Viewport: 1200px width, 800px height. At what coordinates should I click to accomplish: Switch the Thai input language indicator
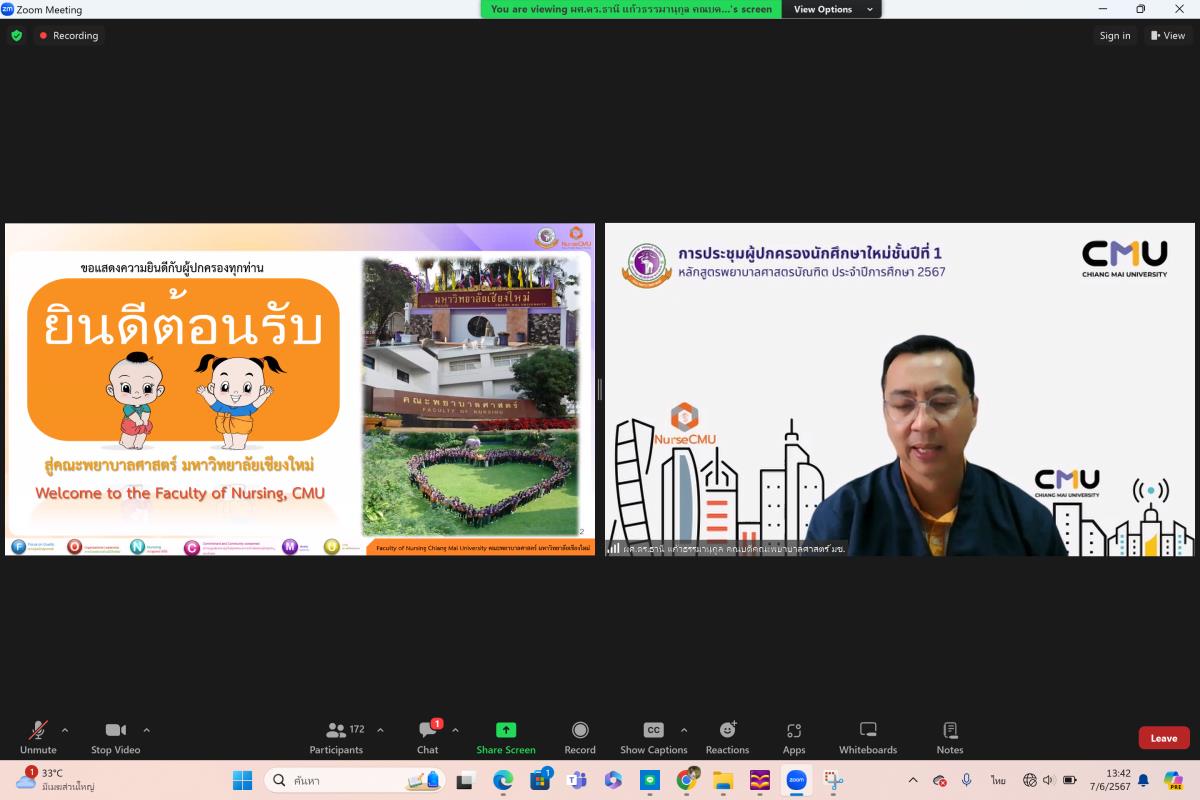tap(998, 780)
